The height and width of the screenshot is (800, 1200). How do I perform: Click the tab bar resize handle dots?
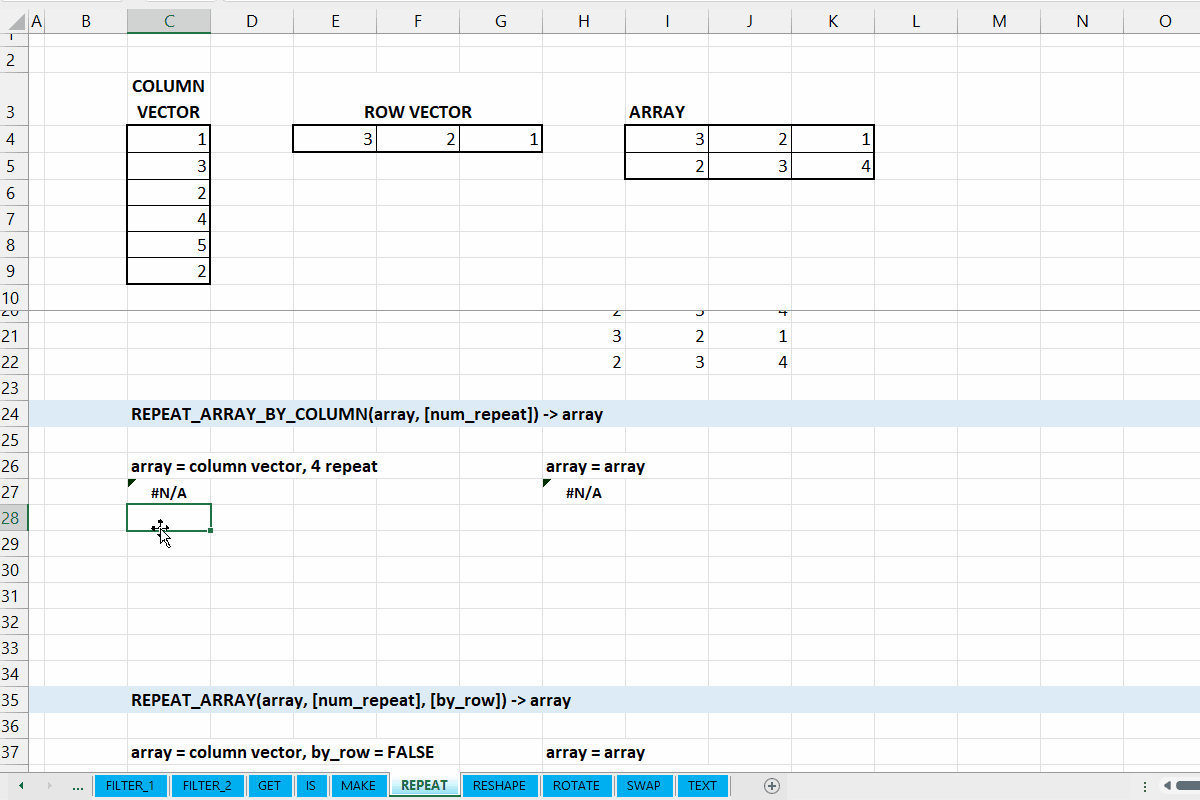coord(1144,786)
